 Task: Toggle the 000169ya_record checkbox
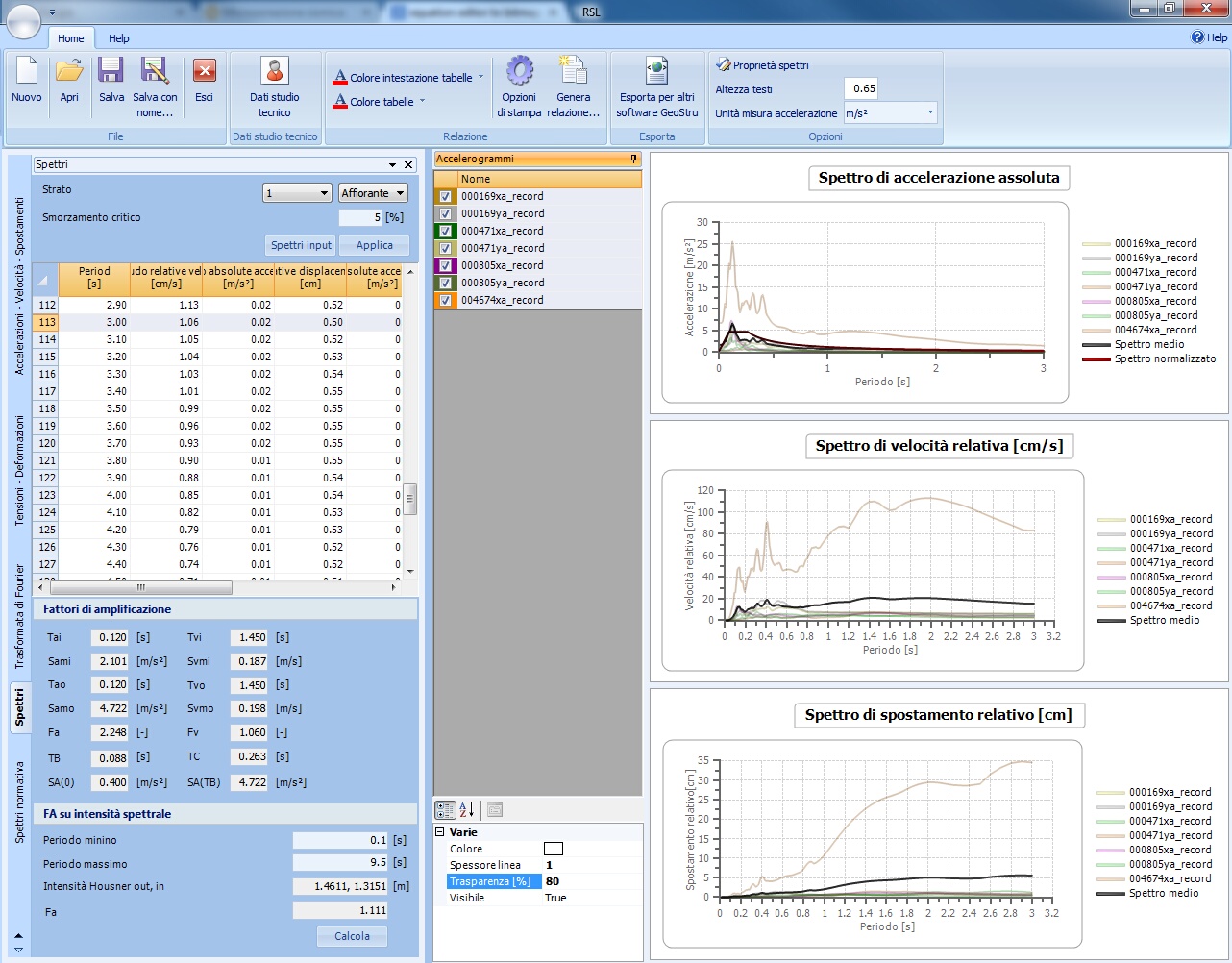(445, 213)
